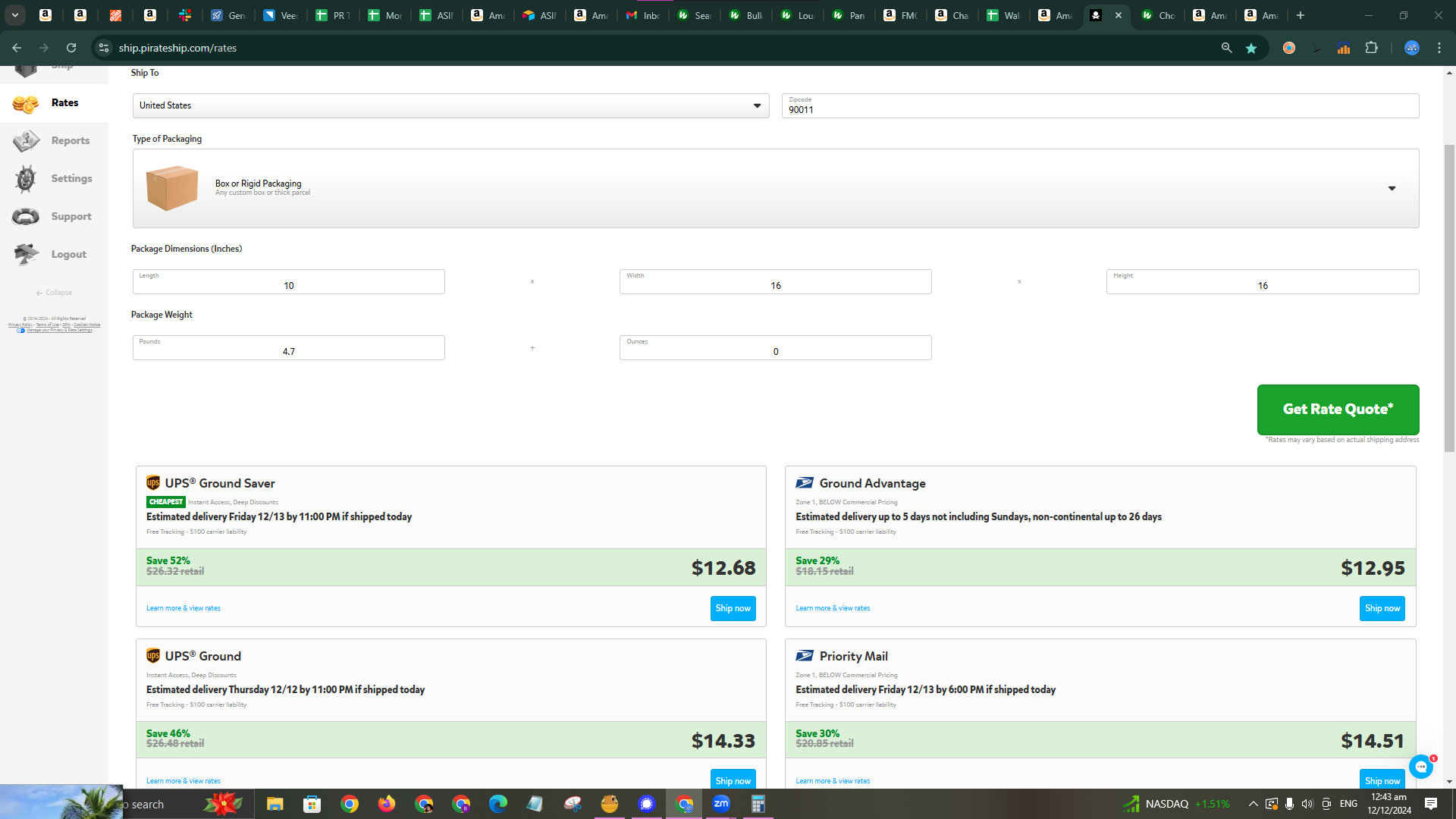The height and width of the screenshot is (819, 1456).
Task: Open Learn more link for UPS Ground
Action: (184, 781)
